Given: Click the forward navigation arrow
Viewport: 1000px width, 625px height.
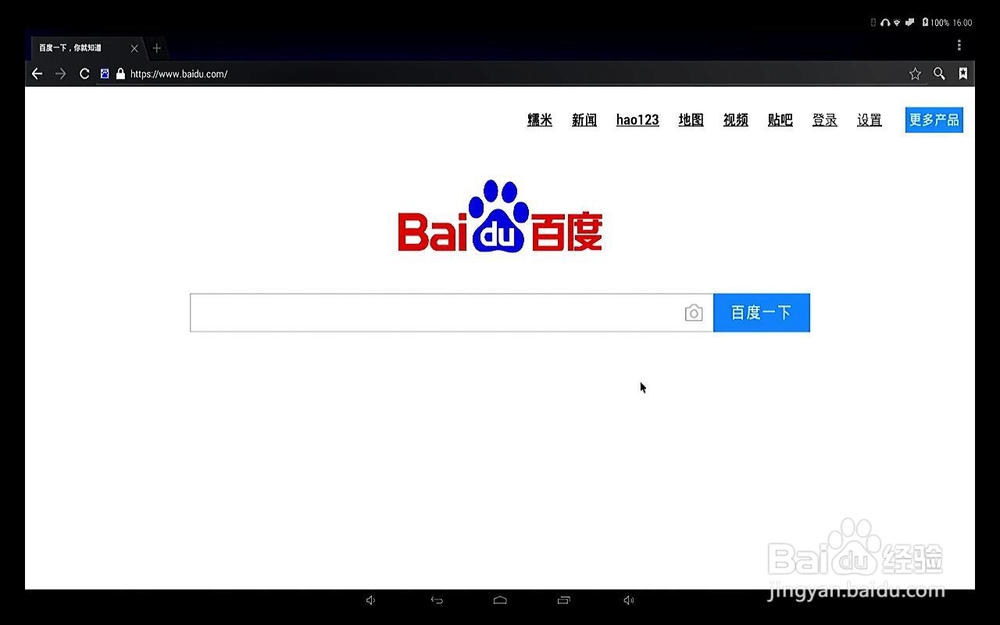Looking at the screenshot, I should [61, 73].
